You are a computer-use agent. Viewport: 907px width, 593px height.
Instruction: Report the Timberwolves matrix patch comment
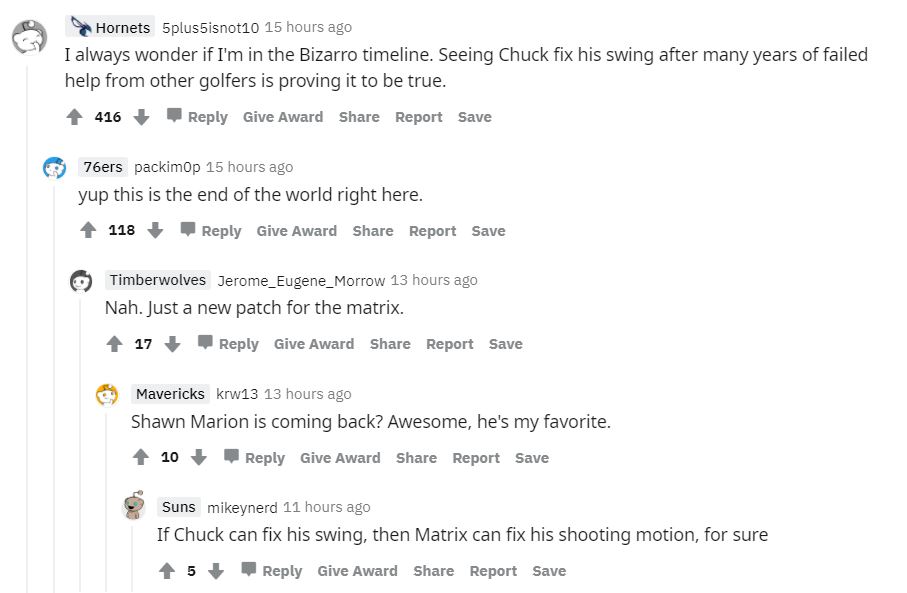pos(449,344)
